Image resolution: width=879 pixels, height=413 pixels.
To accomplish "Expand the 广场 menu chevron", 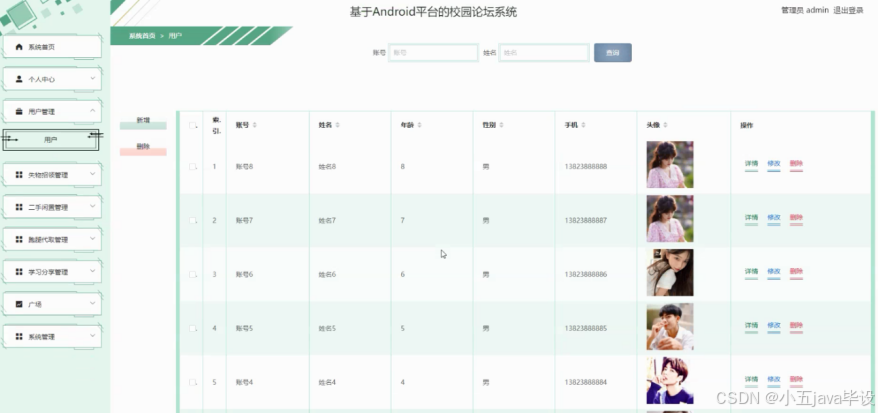I will coord(93,304).
